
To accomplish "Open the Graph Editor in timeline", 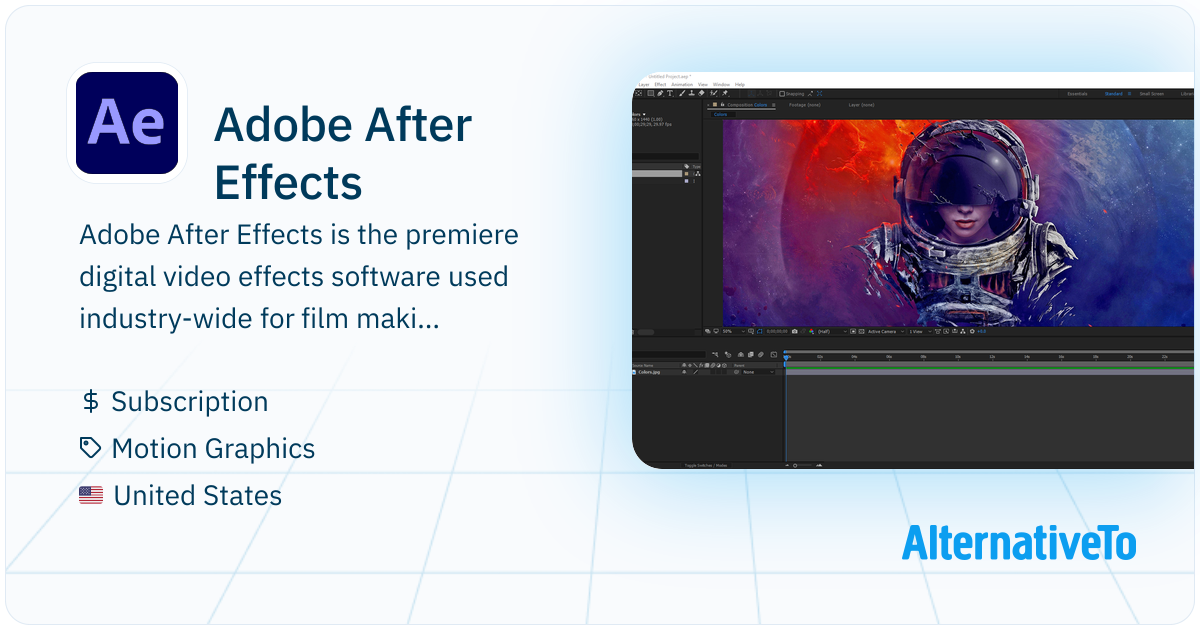I will [774, 354].
